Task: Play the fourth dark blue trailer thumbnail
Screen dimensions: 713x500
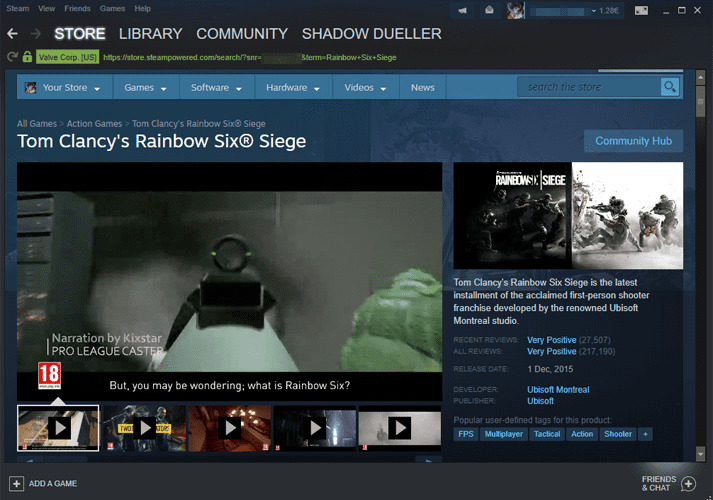Action: click(x=315, y=428)
